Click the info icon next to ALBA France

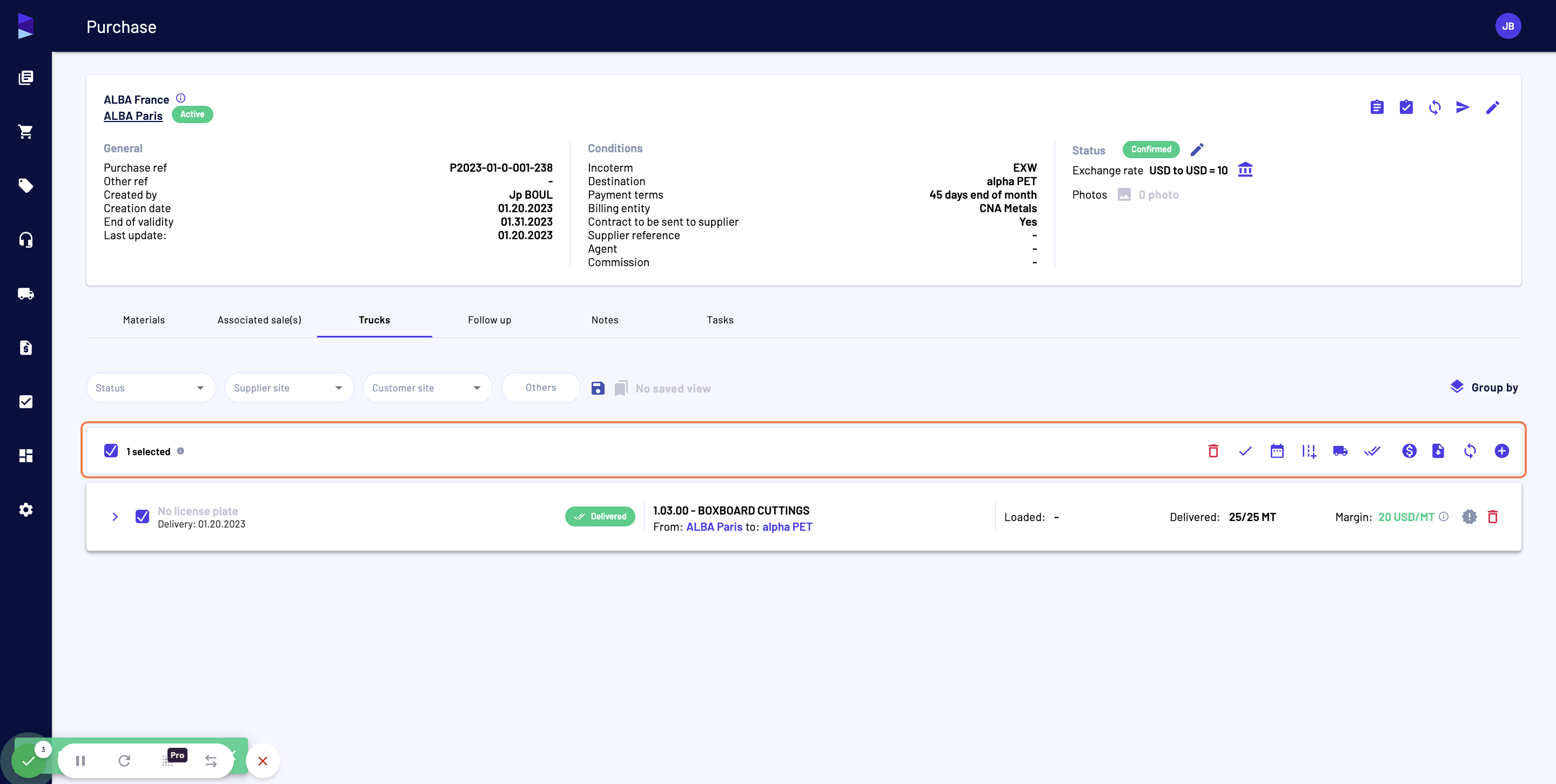180,98
